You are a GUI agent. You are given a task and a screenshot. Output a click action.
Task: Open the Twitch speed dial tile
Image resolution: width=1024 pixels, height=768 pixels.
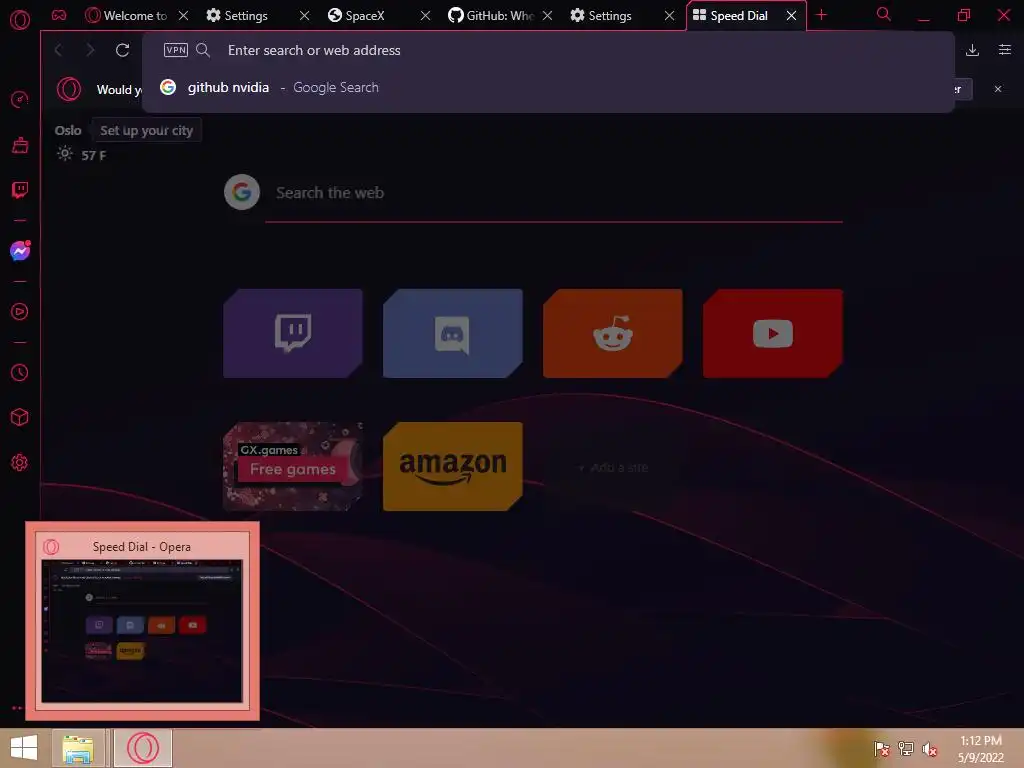(x=293, y=333)
